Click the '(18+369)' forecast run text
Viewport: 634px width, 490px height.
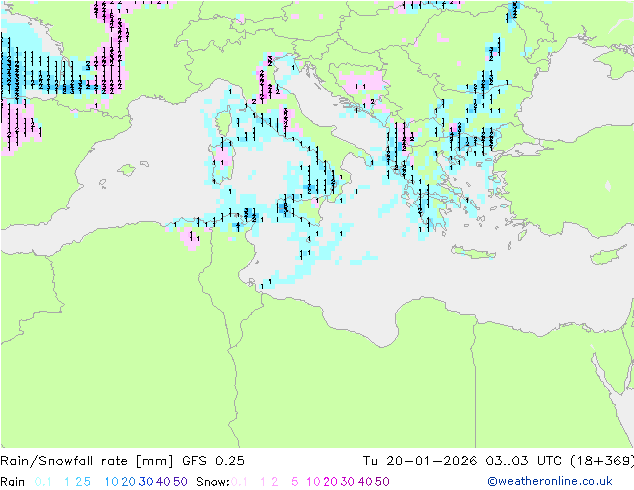602,461
